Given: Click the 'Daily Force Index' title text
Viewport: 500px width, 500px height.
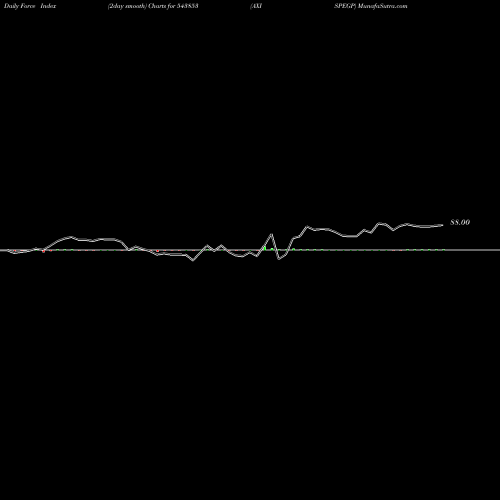Looking at the screenshot, I should (x=30, y=6).
